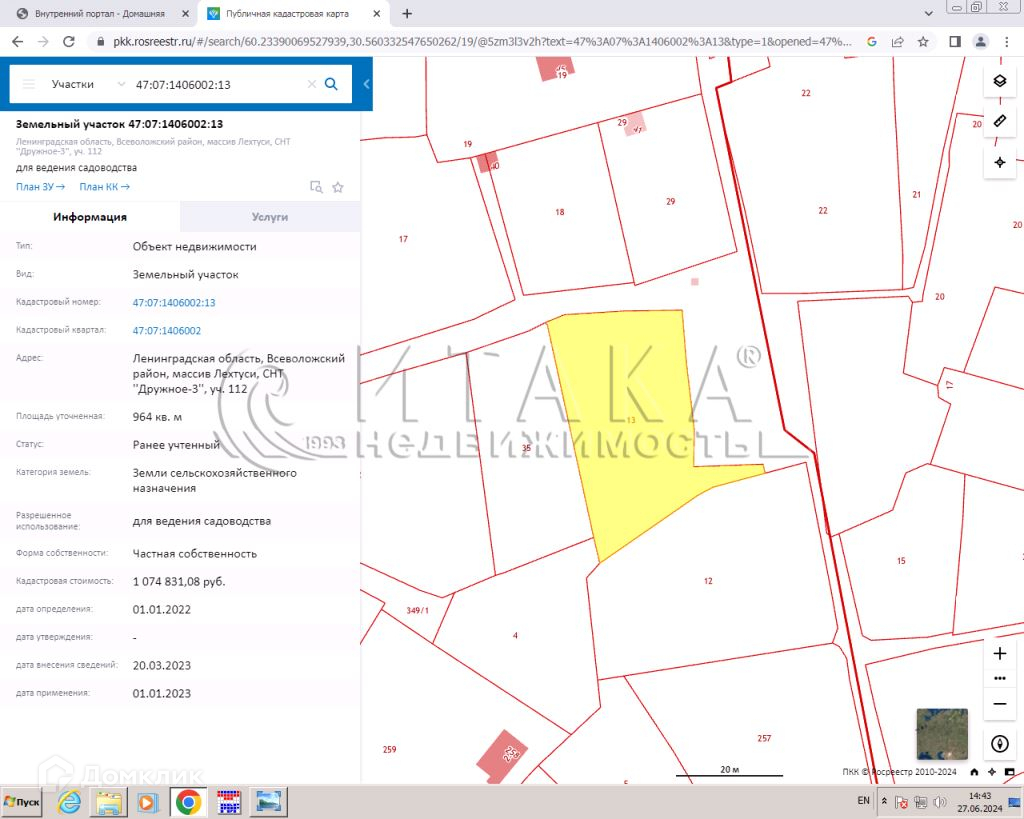Select the ruler measurement tool
The width and height of the screenshot is (1024, 819).
999,121
